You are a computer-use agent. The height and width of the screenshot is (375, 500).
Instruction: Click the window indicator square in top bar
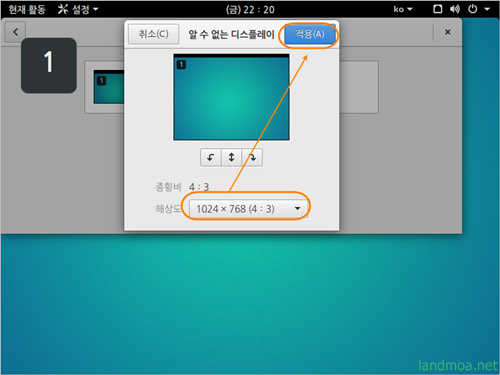pyautogui.click(x=438, y=9)
